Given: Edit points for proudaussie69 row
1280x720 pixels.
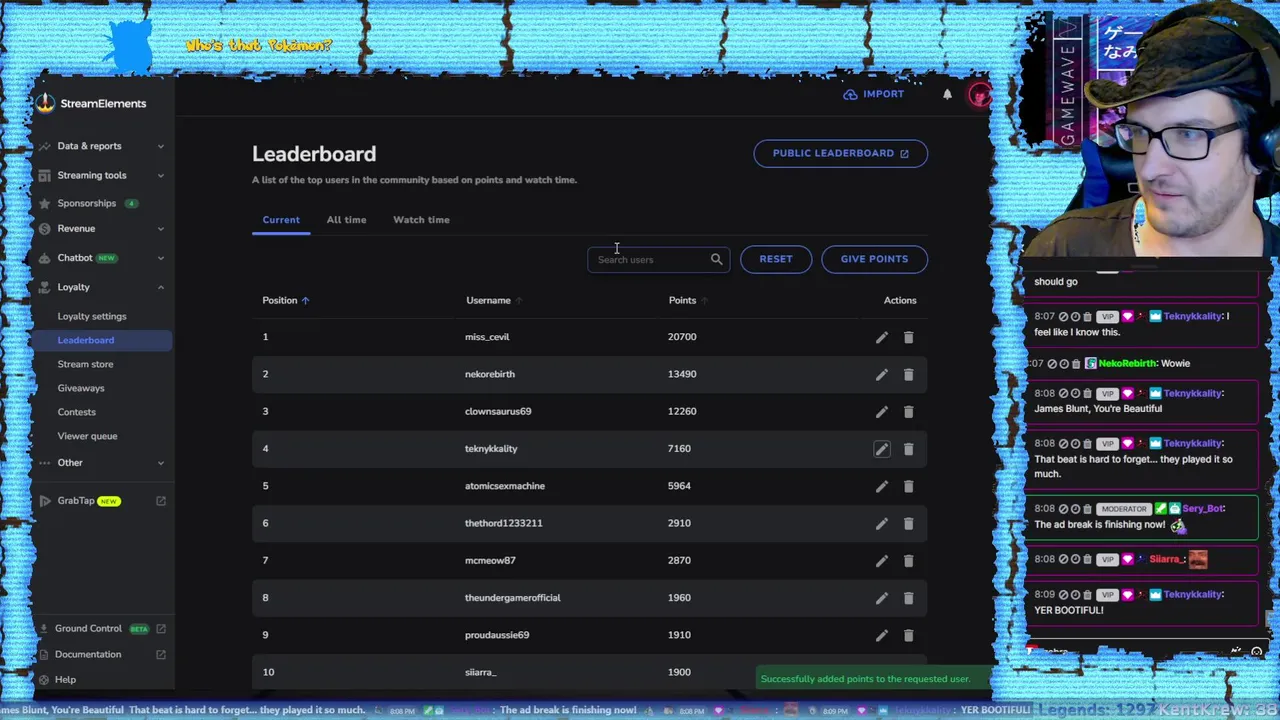Looking at the screenshot, I should tap(881, 635).
